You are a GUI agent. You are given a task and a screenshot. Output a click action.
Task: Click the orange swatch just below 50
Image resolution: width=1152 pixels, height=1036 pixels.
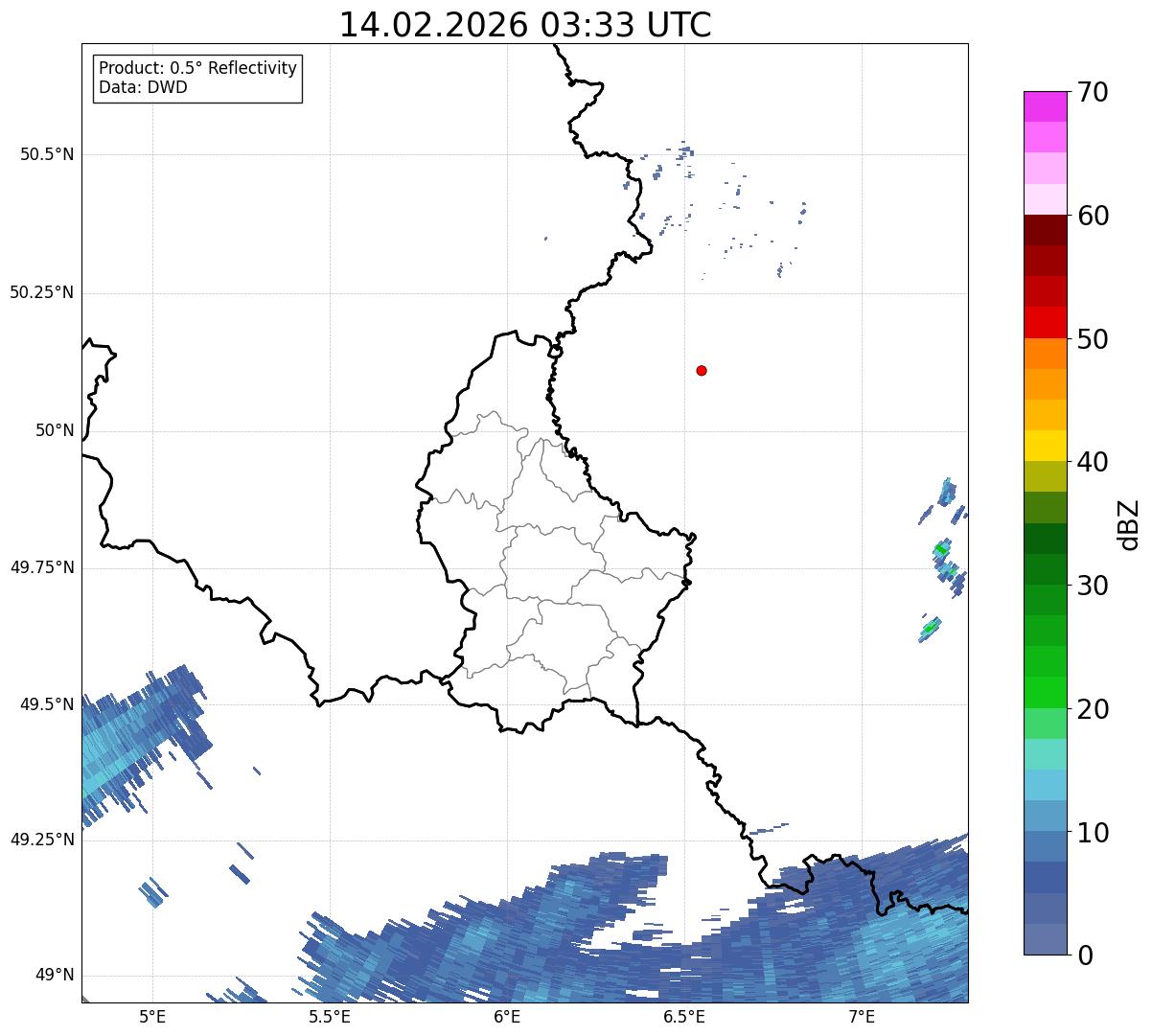[x=1045, y=354]
